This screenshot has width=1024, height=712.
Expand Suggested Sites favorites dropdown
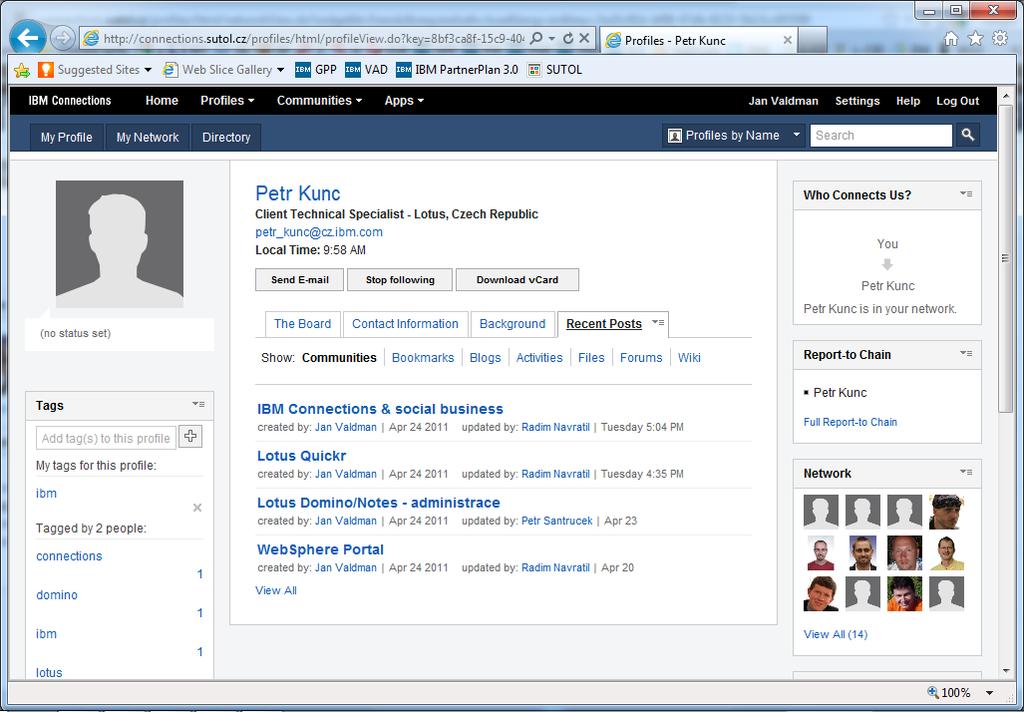[x=148, y=70]
